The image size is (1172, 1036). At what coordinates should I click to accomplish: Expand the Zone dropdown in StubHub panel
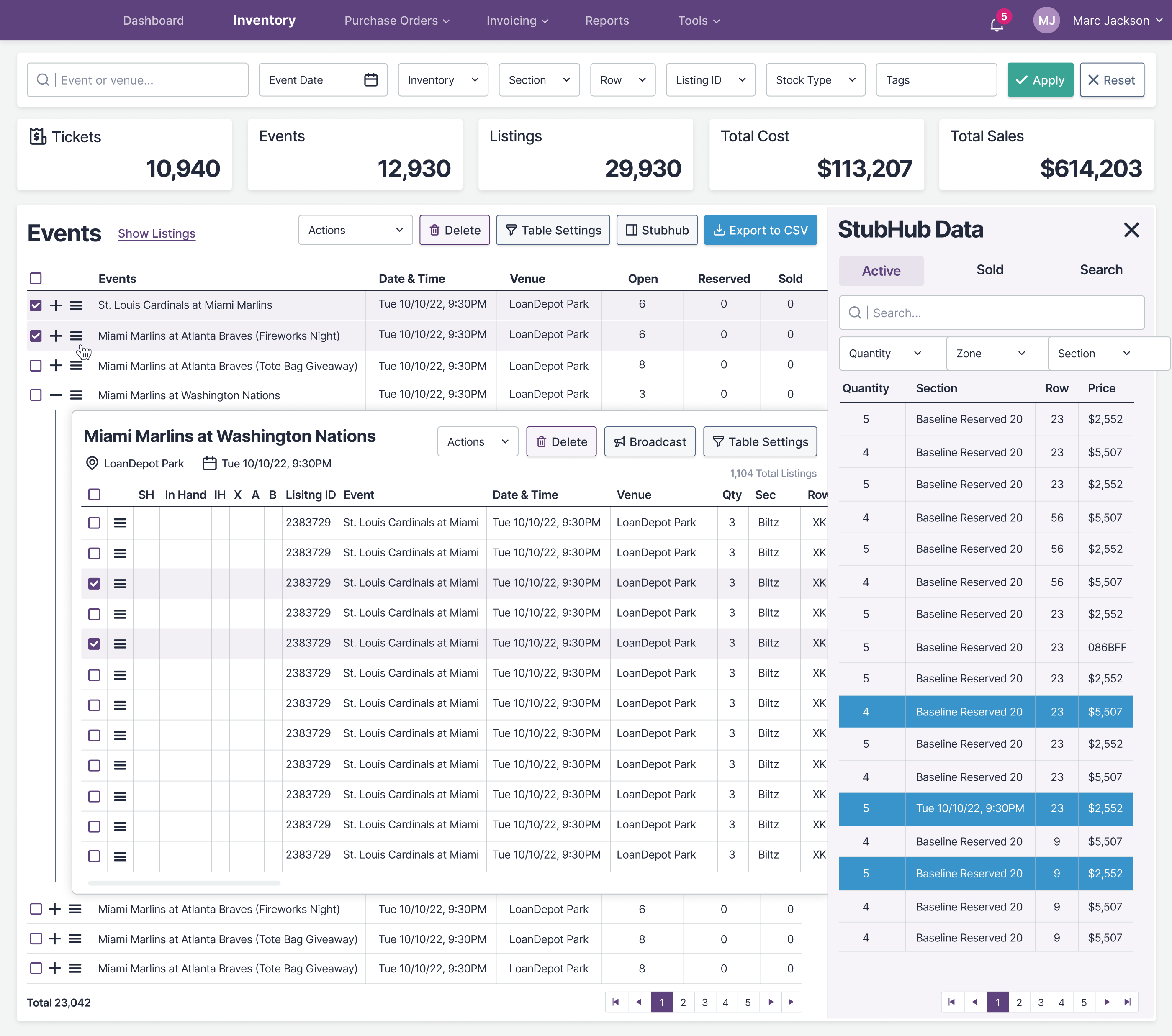(x=997, y=353)
